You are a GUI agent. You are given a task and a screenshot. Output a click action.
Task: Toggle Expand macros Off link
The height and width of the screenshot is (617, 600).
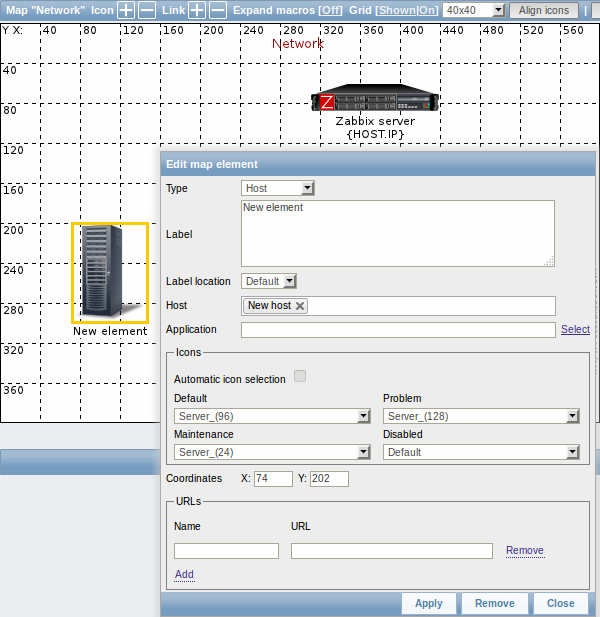pyautogui.click(x=330, y=10)
